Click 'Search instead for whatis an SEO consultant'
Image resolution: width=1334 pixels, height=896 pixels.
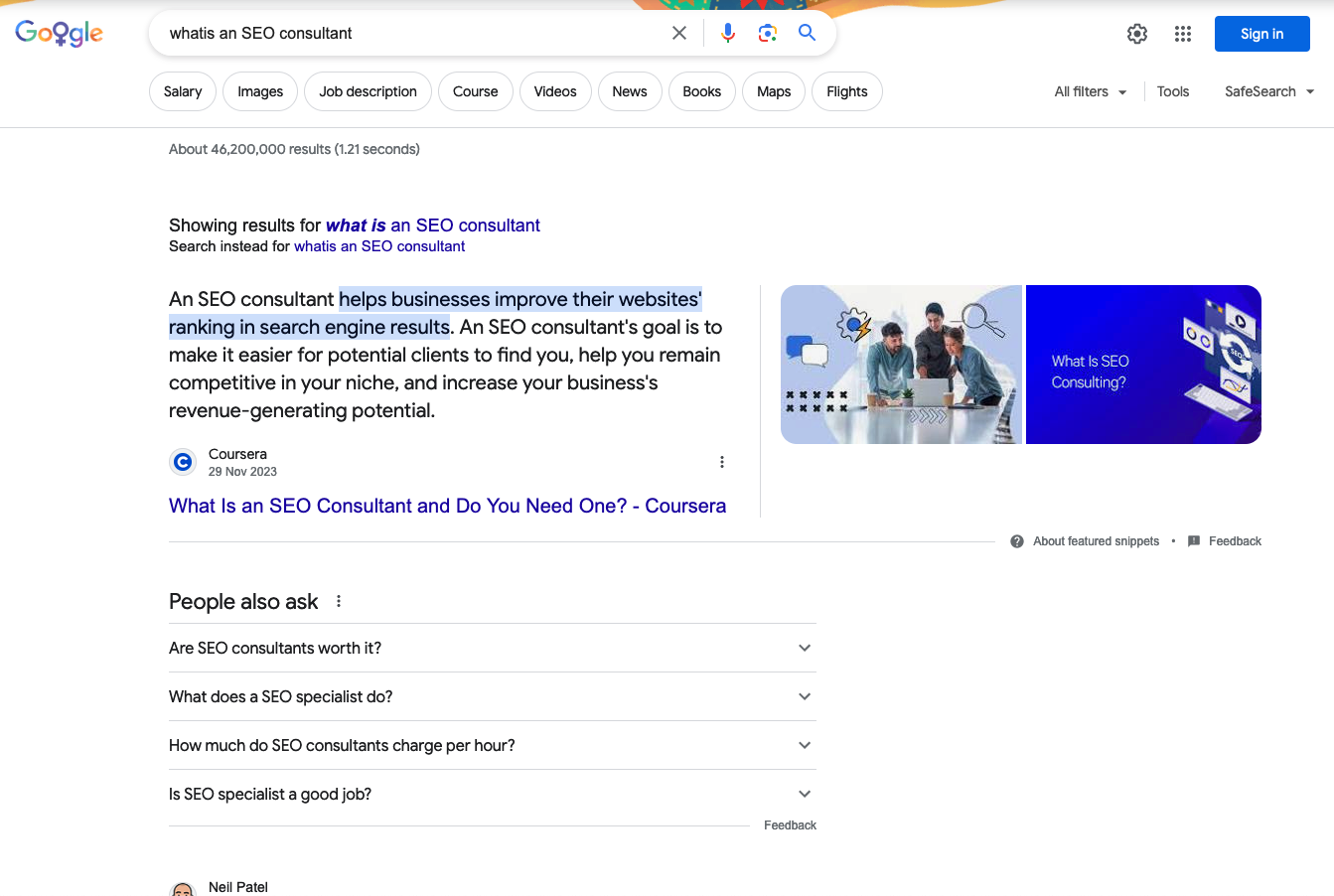[379, 245]
